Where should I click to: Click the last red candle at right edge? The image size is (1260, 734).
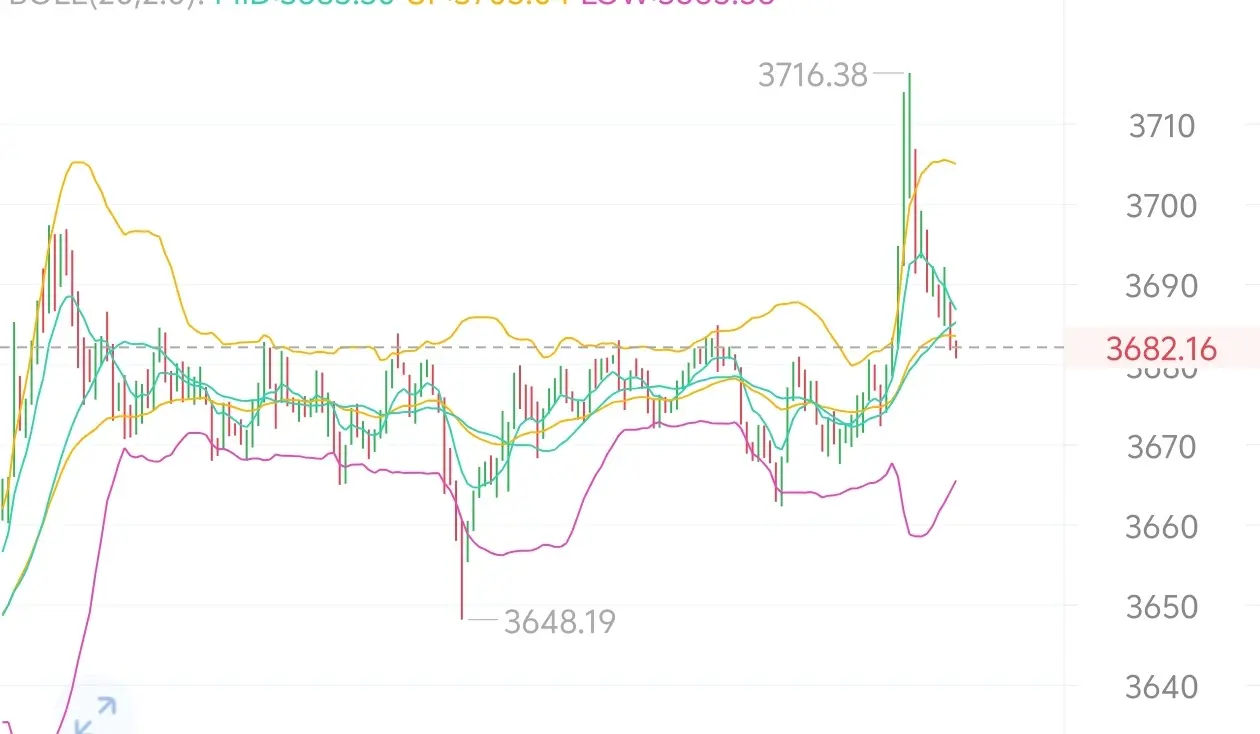point(956,348)
